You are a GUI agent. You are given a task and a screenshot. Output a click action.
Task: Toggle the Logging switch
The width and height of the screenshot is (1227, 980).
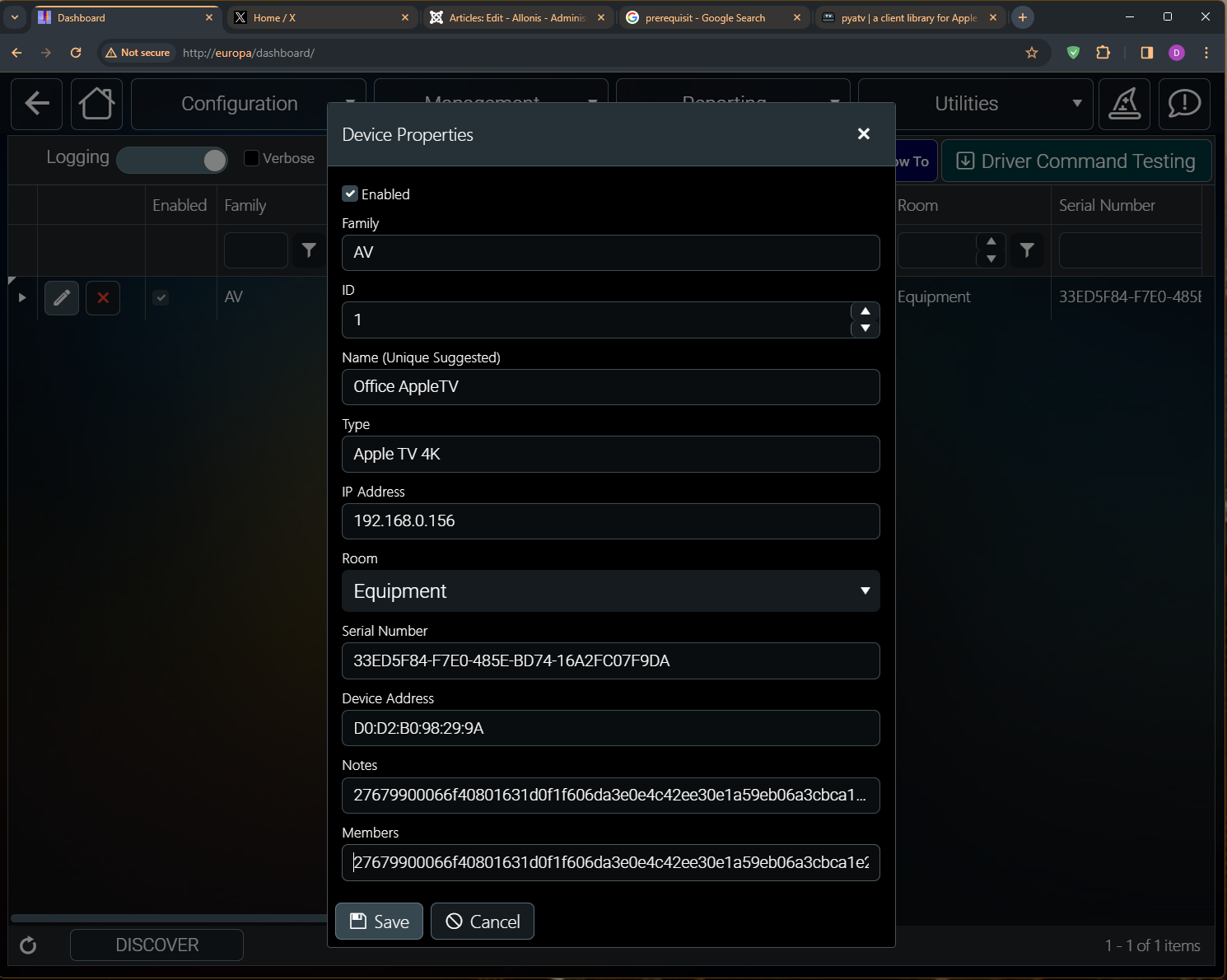pyautogui.click(x=172, y=160)
